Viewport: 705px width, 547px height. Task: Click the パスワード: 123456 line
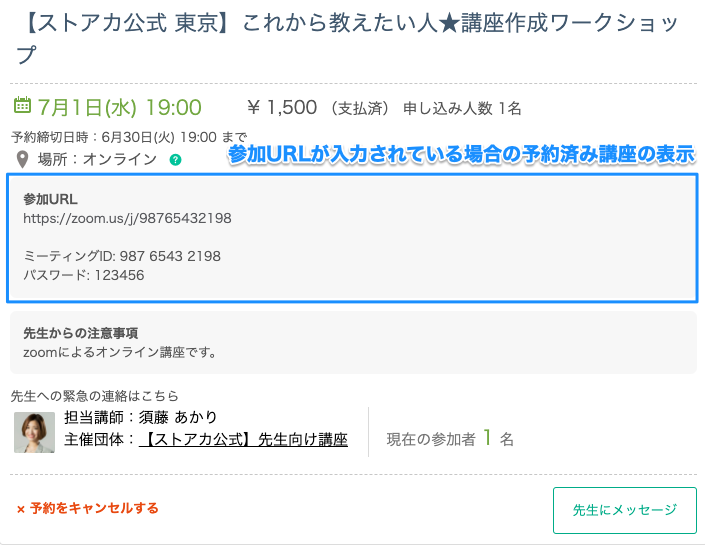coord(83,274)
